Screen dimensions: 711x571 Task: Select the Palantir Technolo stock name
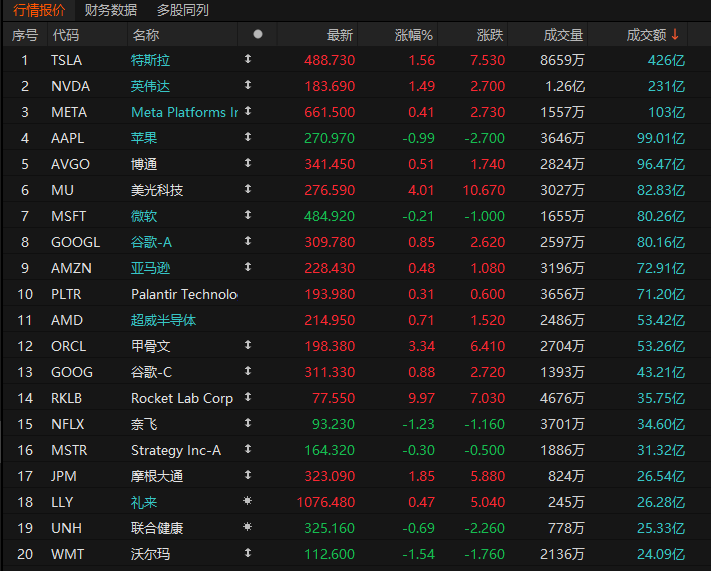pyautogui.click(x=184, y=294)
